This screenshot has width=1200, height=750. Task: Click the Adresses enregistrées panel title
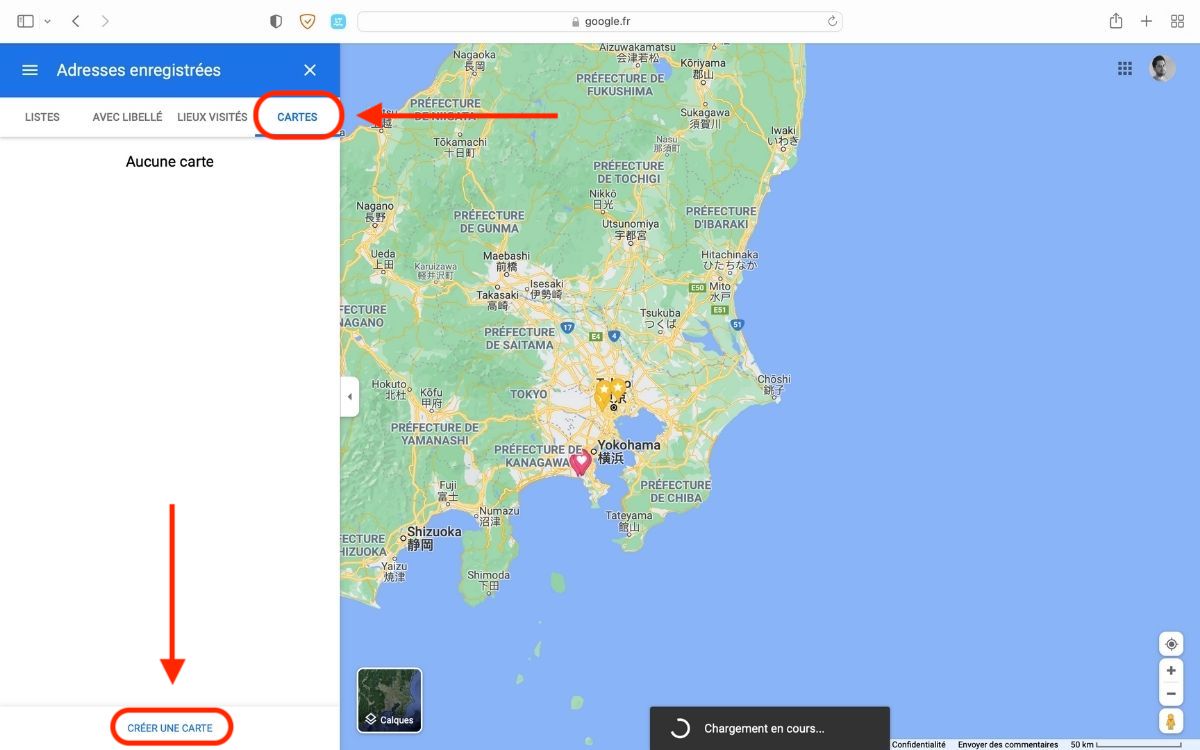[x=139, y=70]
